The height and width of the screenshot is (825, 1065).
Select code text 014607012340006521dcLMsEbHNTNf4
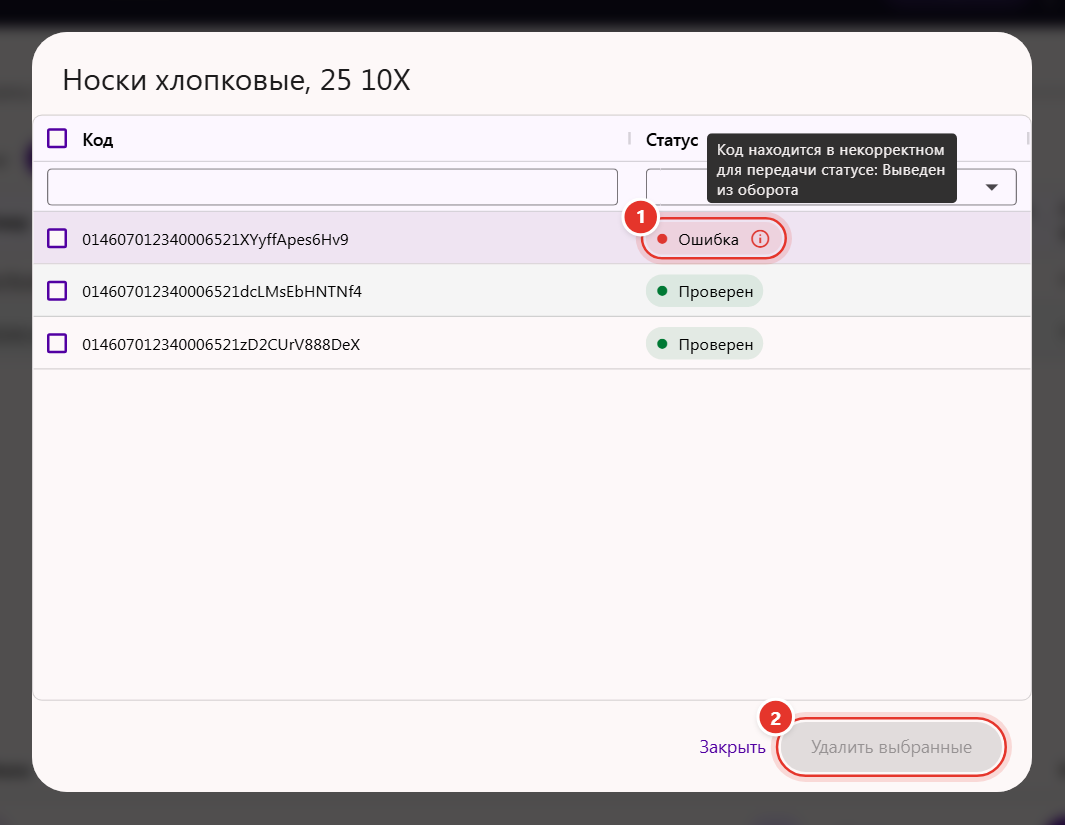point(222,292)
